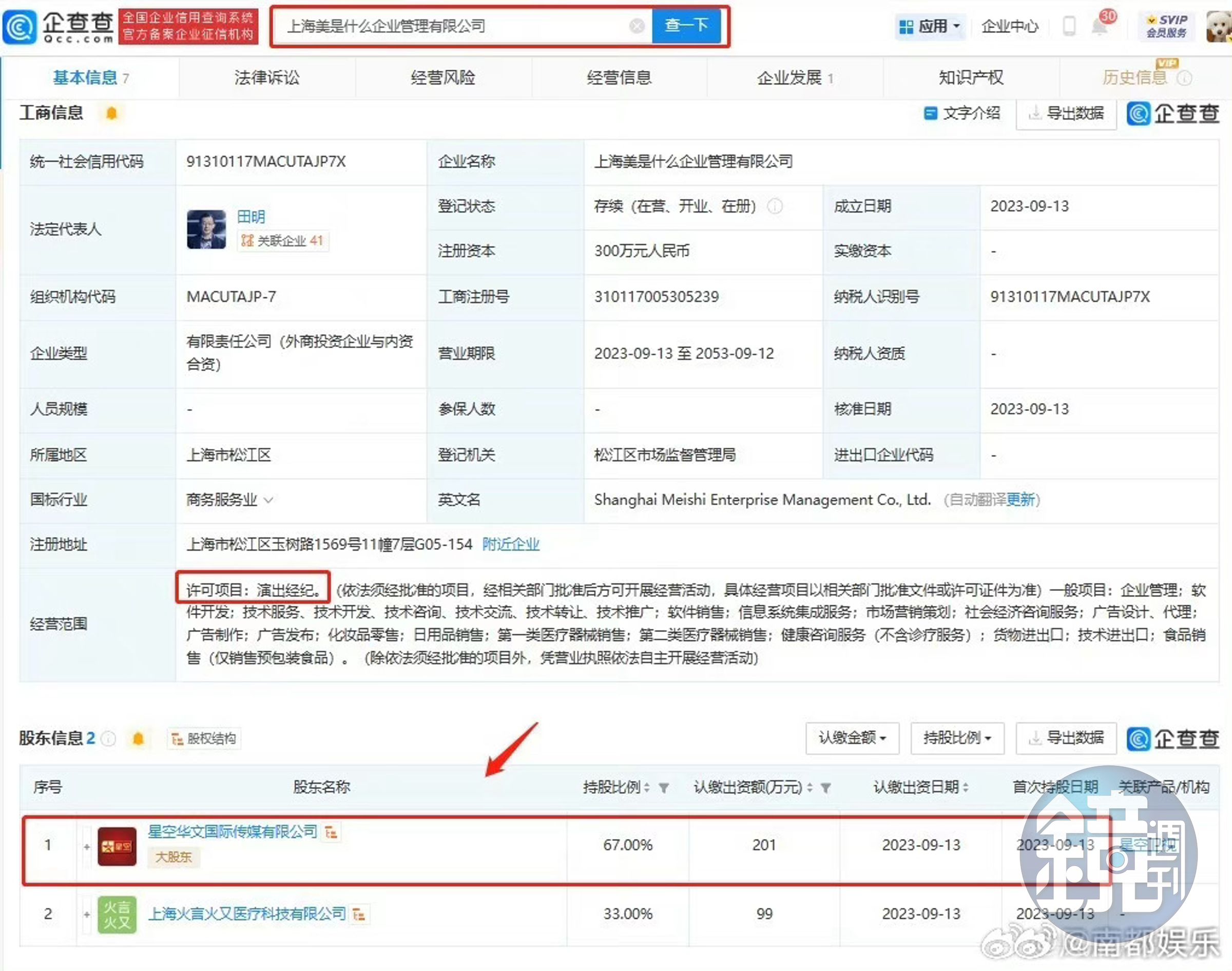
Task: Open 企业中心 link
Action: click(x=1009, y=26)
